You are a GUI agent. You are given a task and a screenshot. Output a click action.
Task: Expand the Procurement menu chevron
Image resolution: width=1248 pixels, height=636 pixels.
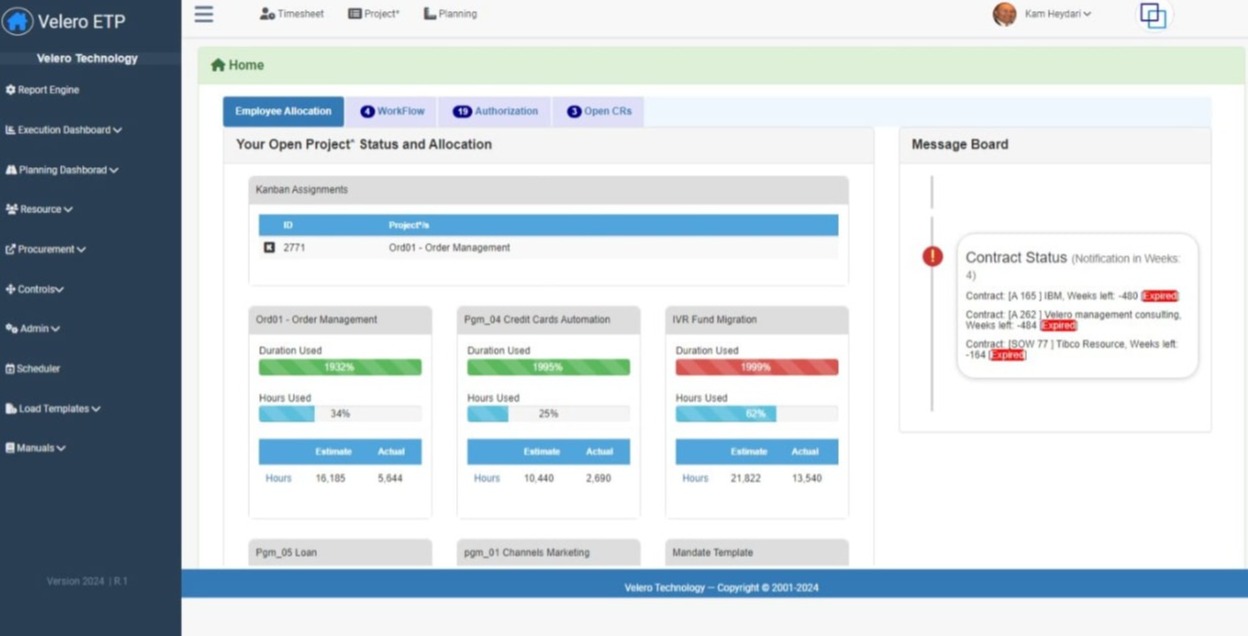click(x=81, y=250)
